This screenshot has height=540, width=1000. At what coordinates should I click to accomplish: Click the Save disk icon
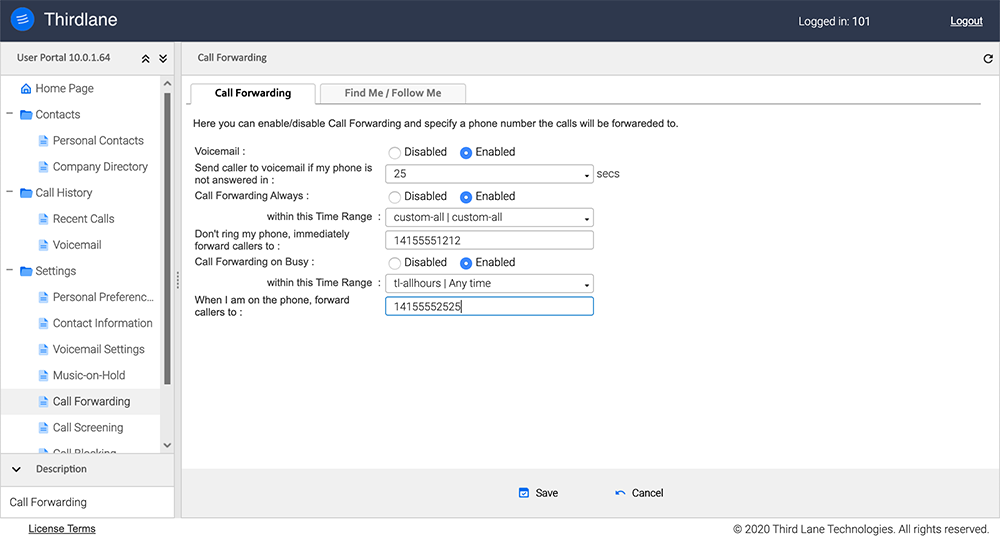(x=523, y=493)
